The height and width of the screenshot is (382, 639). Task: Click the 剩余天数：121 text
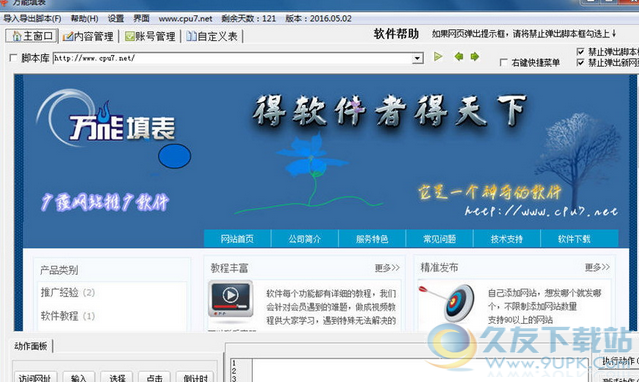(249, 19)
